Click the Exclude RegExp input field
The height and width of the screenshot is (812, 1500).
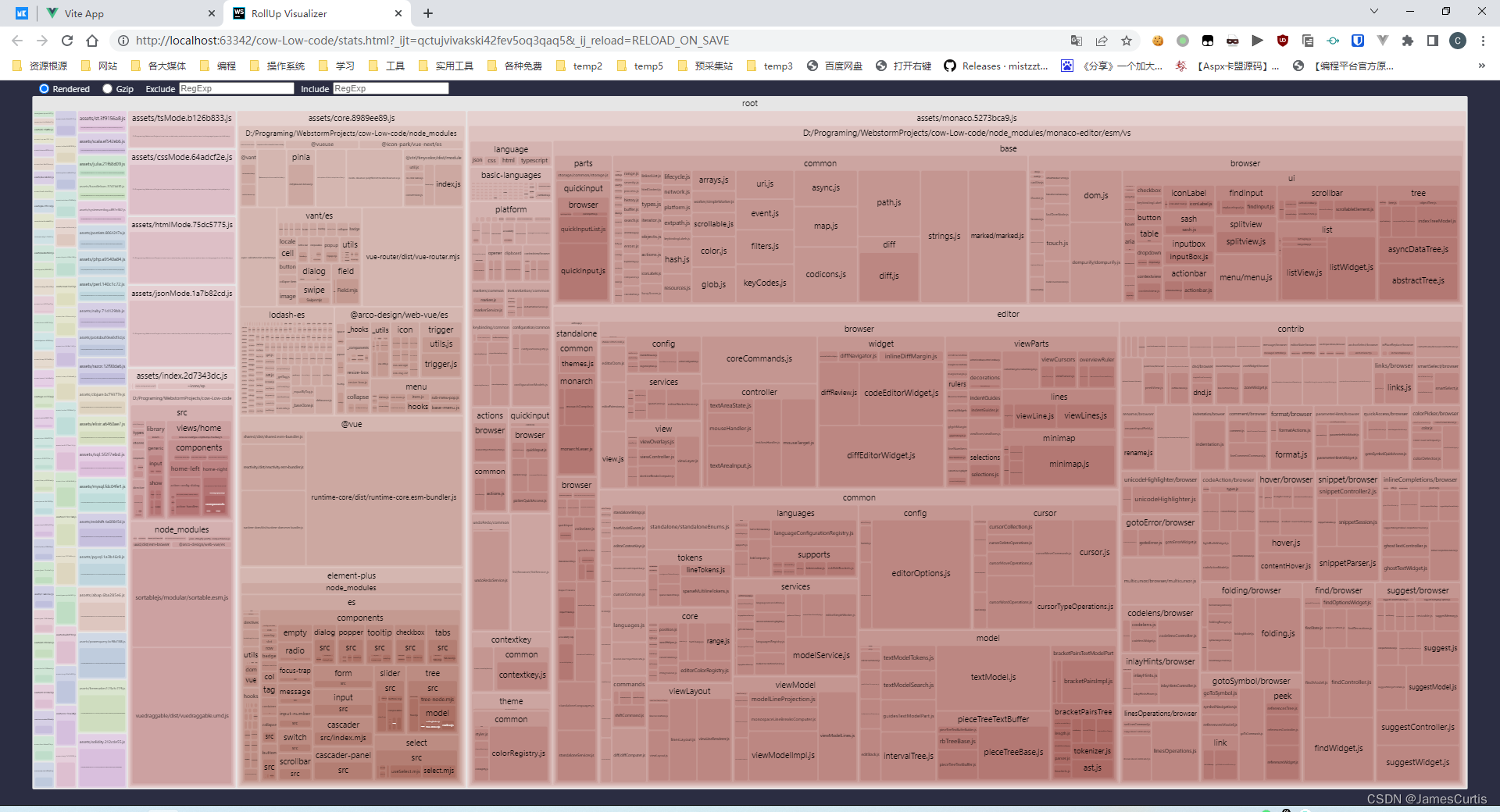(236, 88)
